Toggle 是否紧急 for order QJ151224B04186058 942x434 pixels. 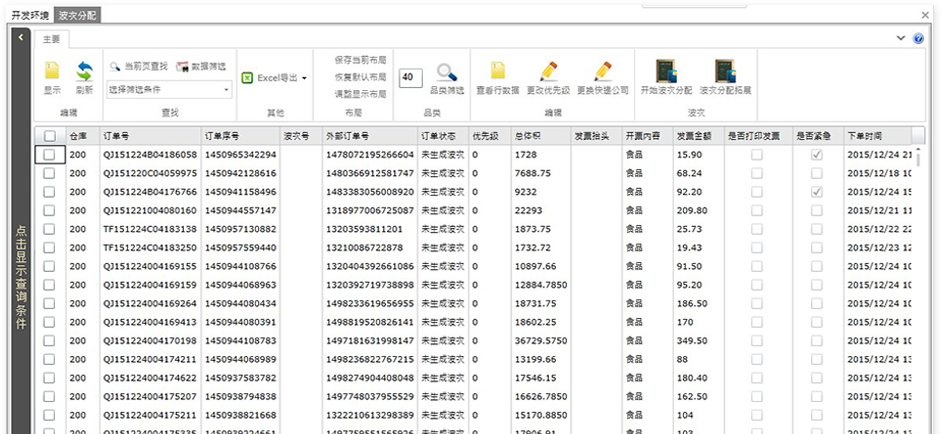click(x=816, y=154)
